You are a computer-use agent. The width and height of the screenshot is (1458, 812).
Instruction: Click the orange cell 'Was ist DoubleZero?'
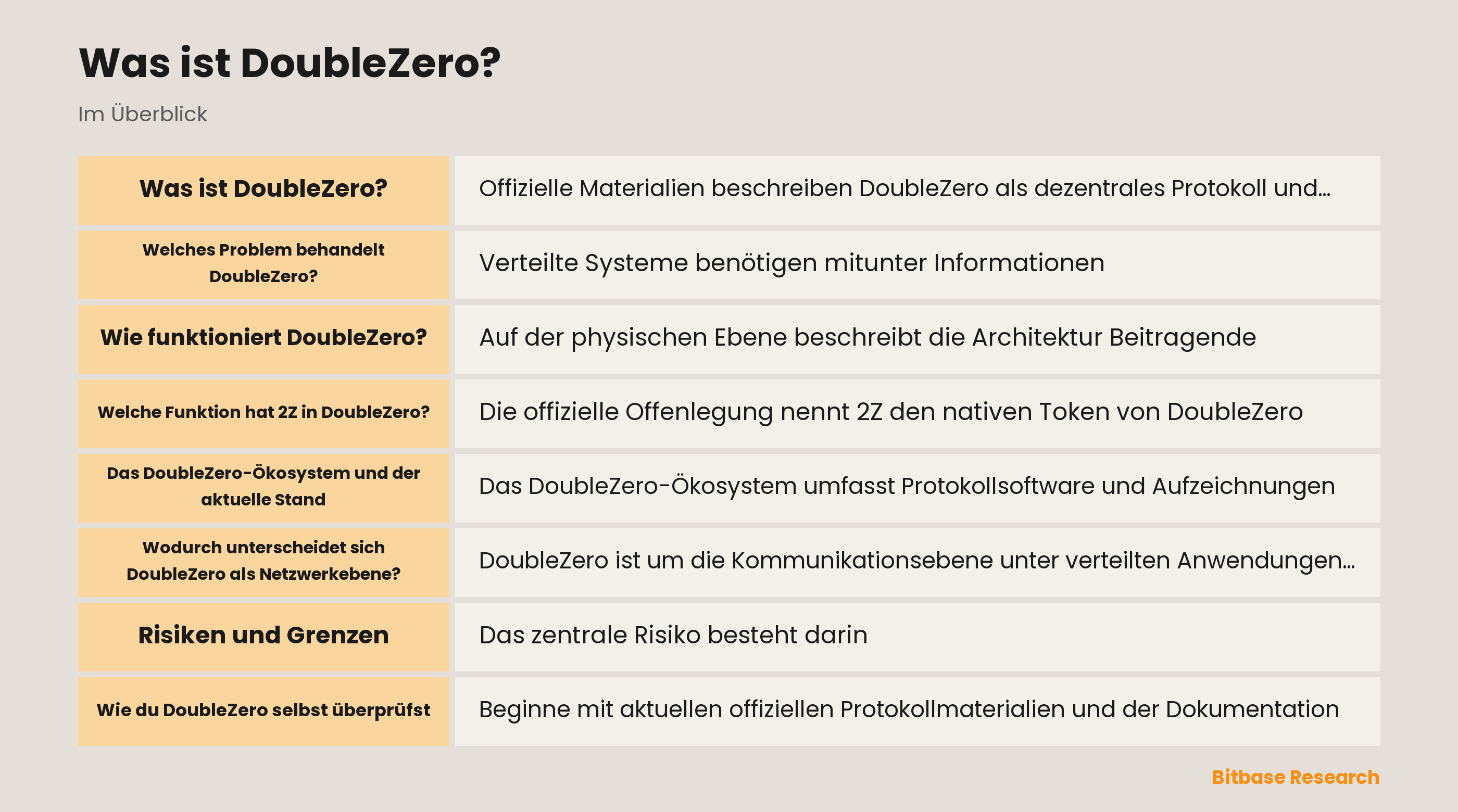tap(263, 190)
